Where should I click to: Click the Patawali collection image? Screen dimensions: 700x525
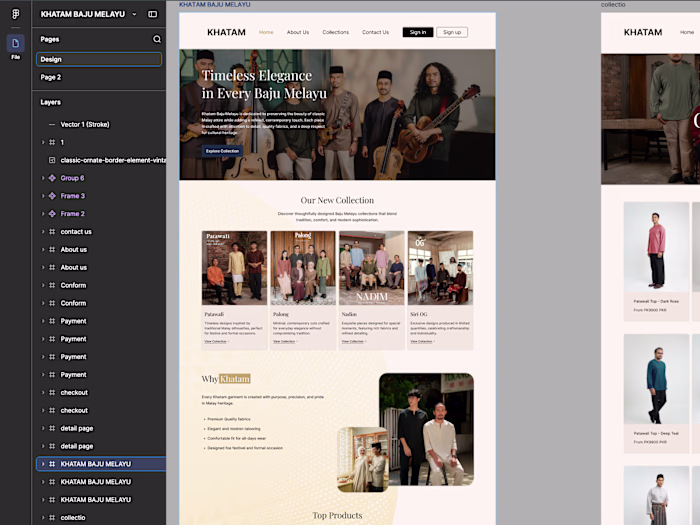coord(234,268)
